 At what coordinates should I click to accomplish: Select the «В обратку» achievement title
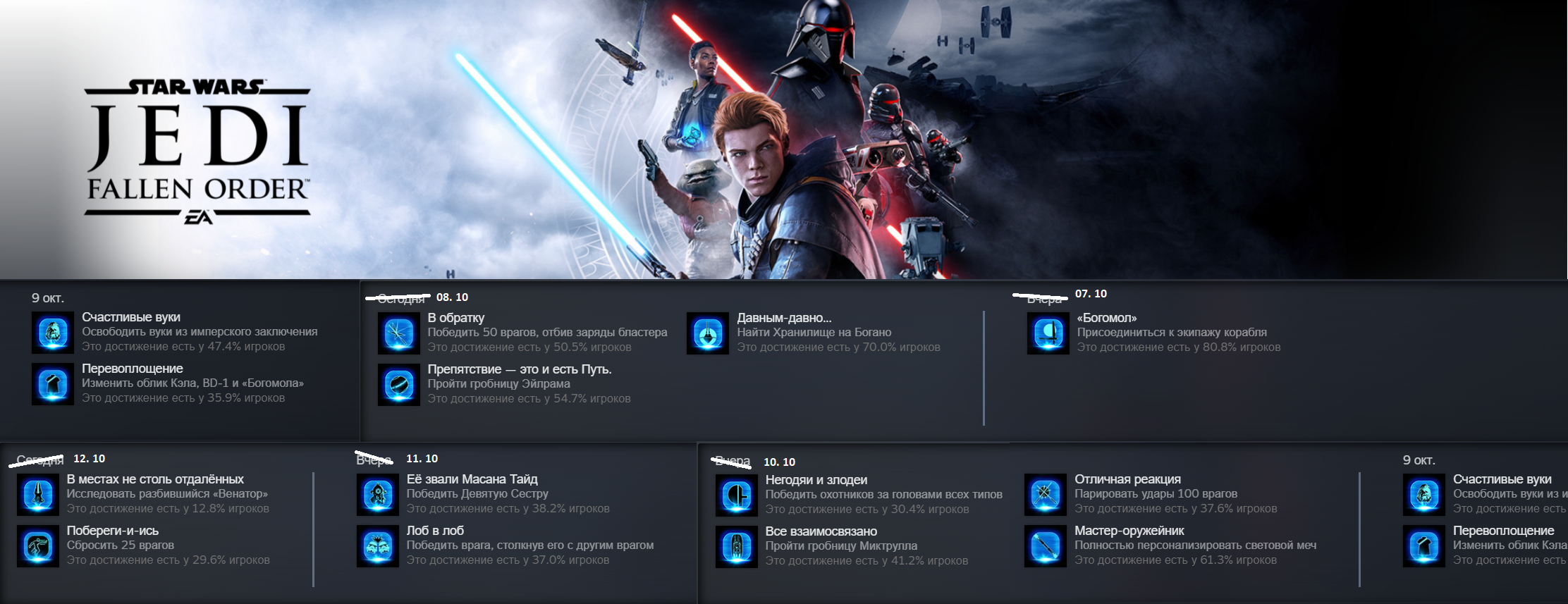coord(456,318)
